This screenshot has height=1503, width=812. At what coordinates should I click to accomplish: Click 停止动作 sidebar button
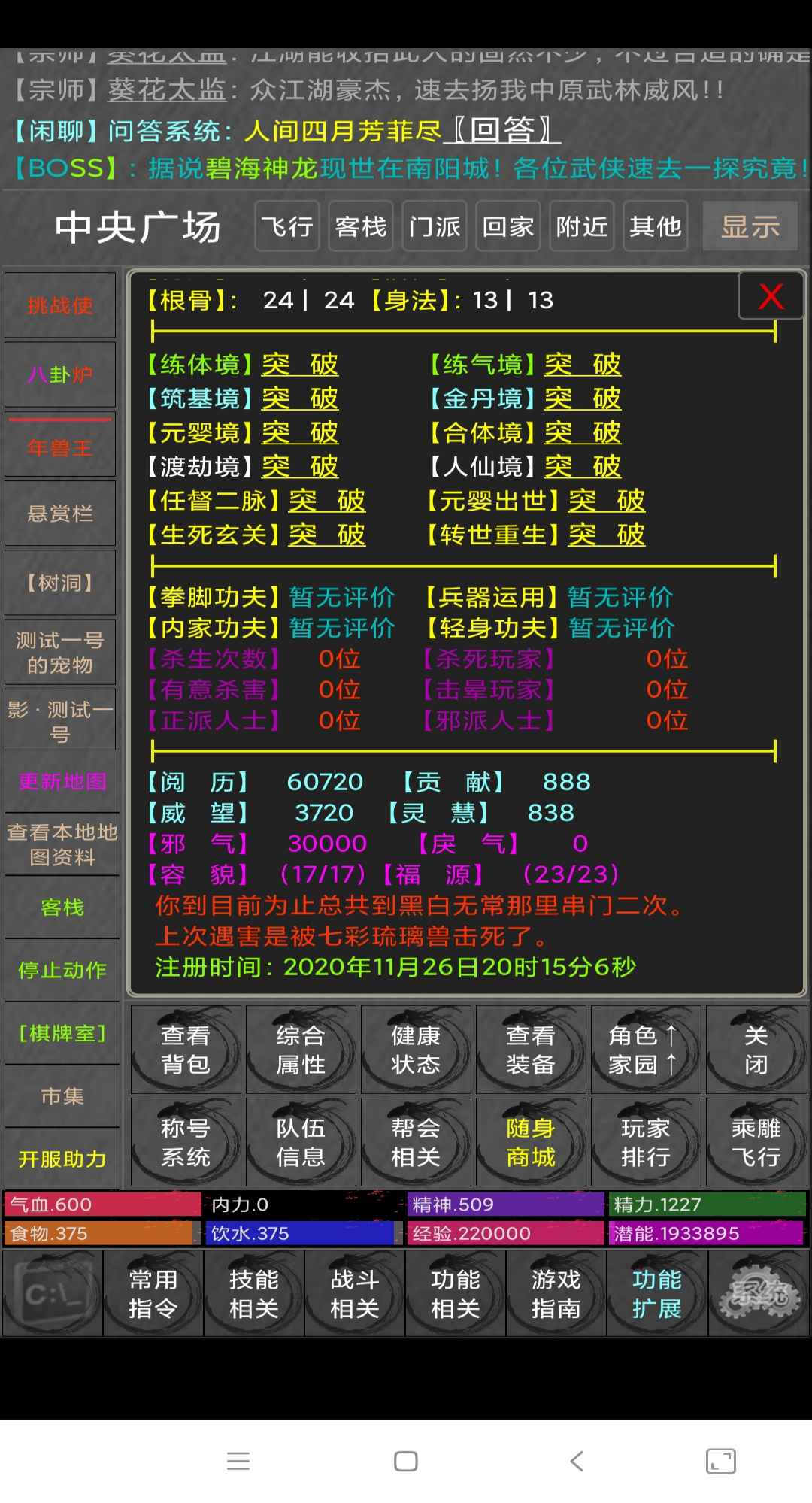[x=62, y=970]
